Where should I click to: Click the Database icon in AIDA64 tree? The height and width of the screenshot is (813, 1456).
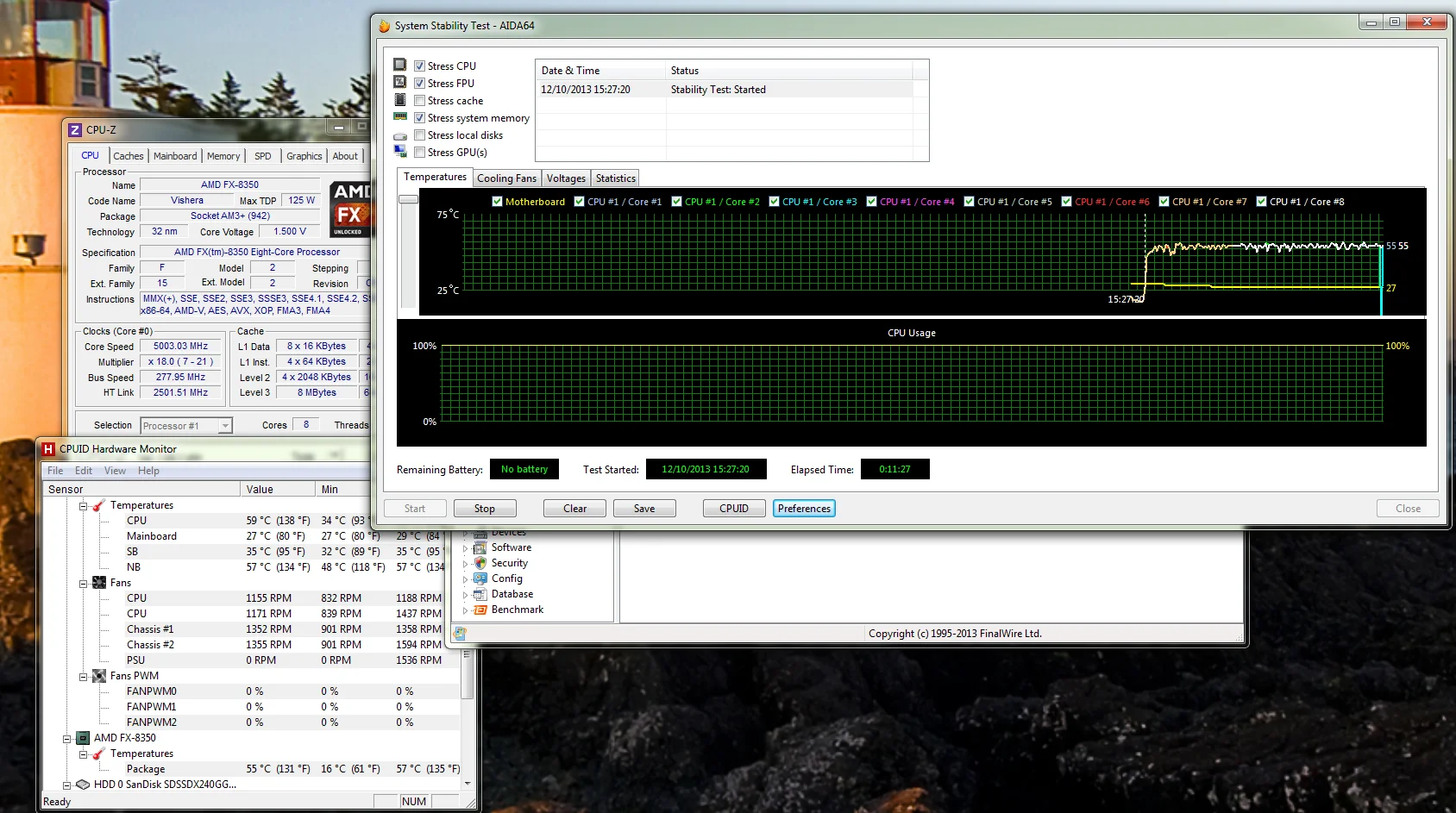click(480, 594)
